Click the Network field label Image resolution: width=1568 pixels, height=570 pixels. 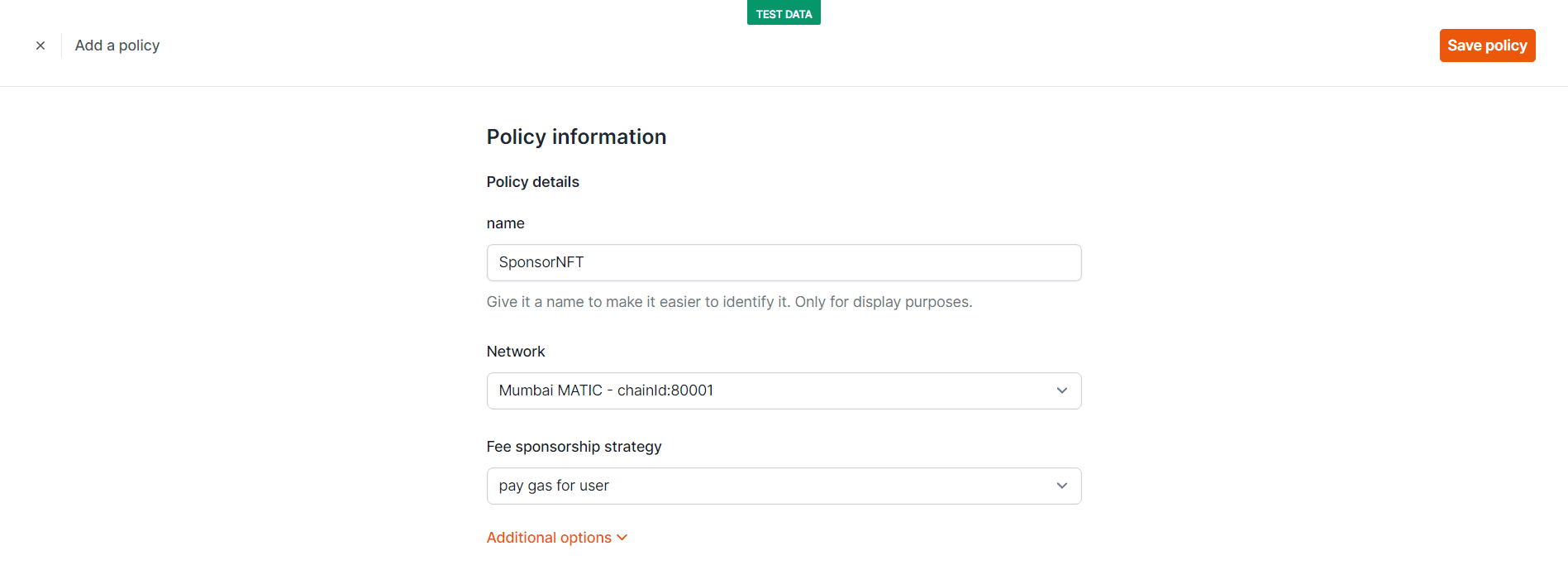515,352
